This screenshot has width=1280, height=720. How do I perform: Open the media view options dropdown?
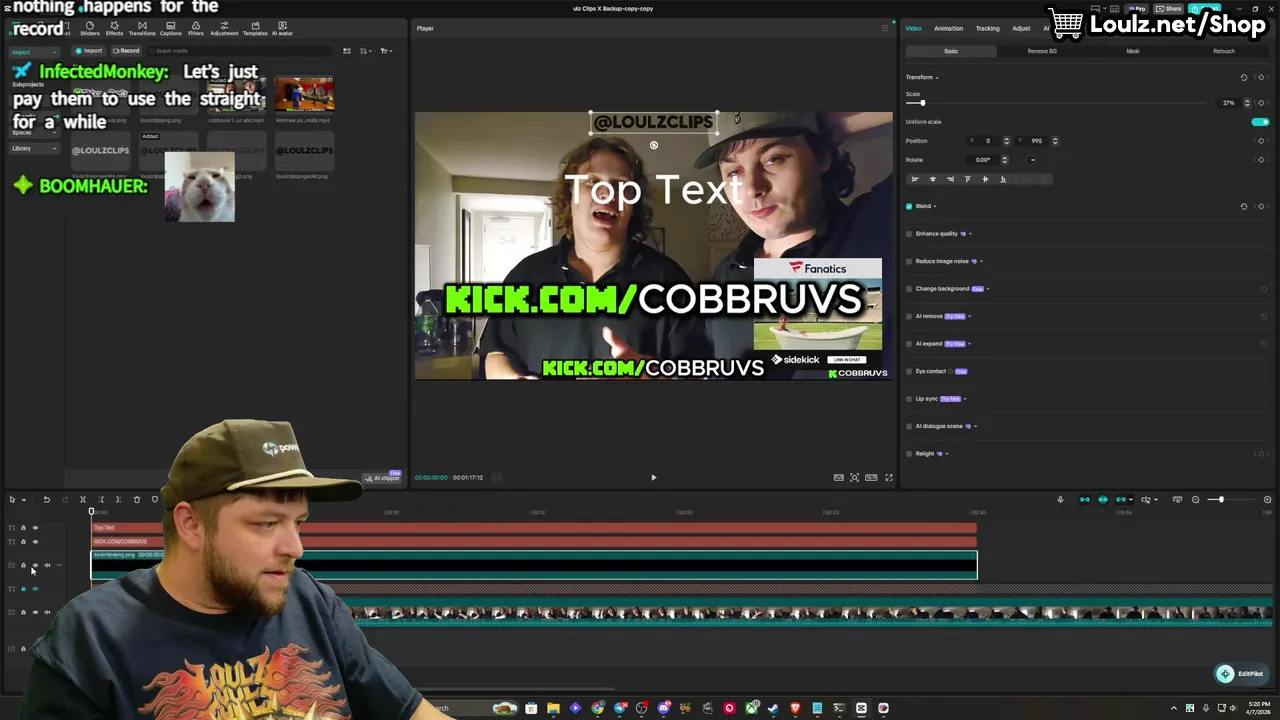click(386, 50)
